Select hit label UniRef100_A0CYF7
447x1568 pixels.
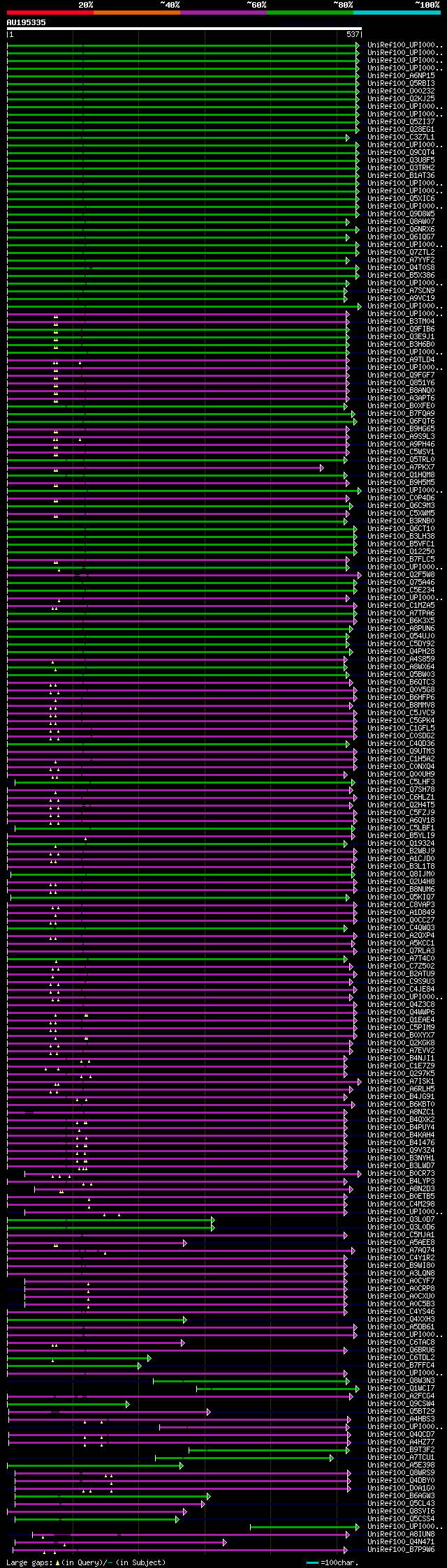coord(401,1281)
